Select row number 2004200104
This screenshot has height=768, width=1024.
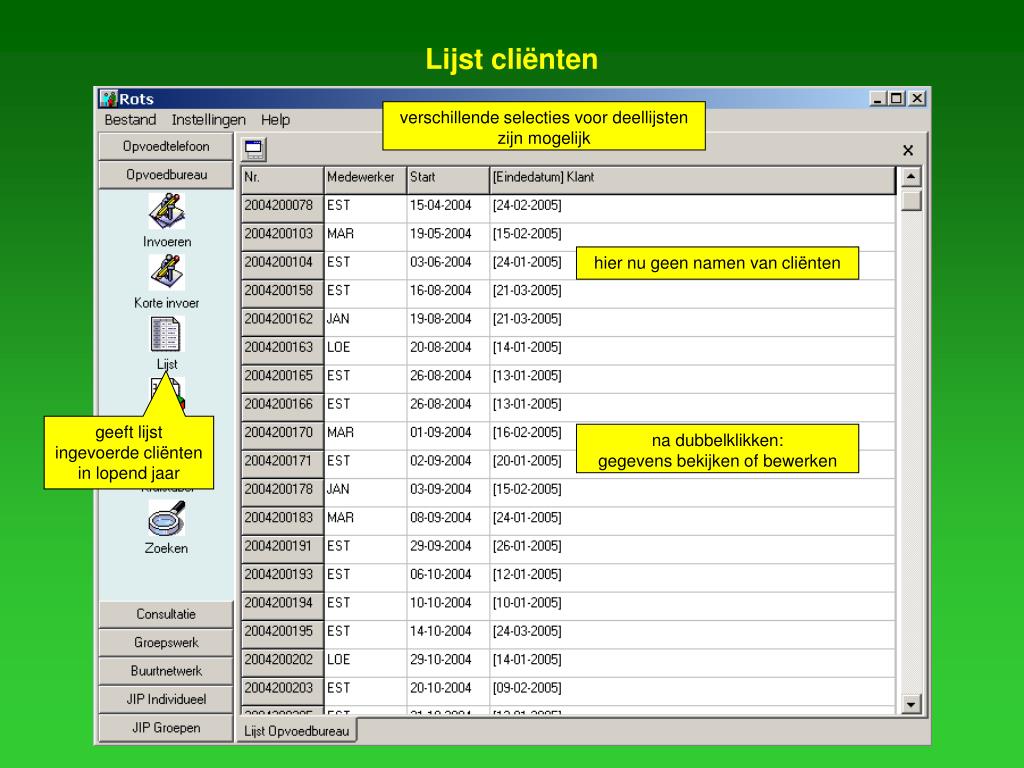point(282,263)
